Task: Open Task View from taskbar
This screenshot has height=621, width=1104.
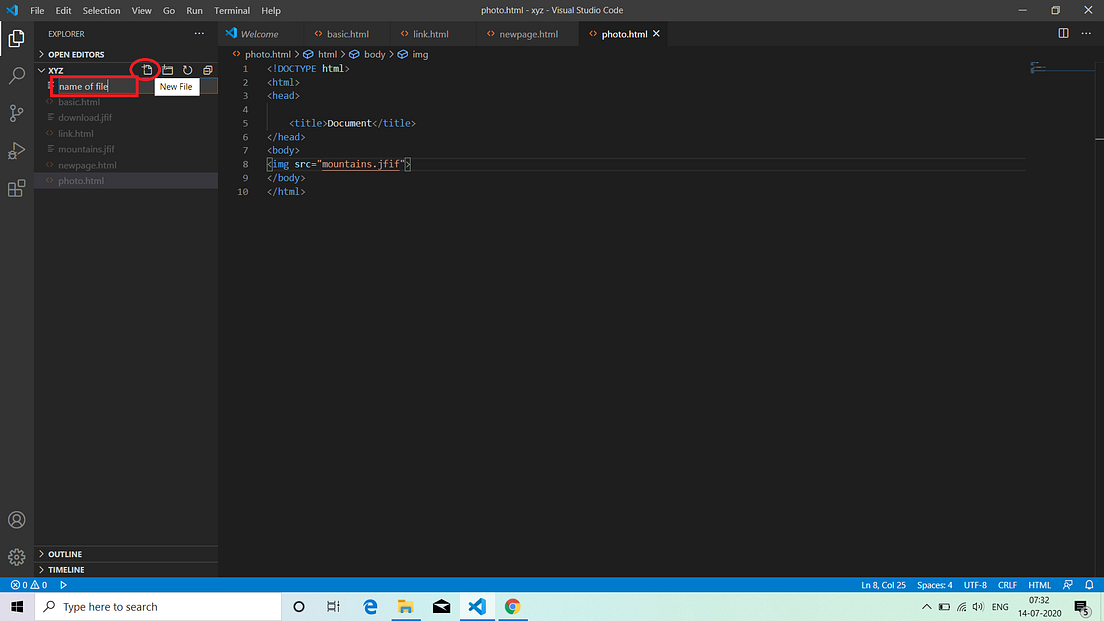Action: point(334,606)
